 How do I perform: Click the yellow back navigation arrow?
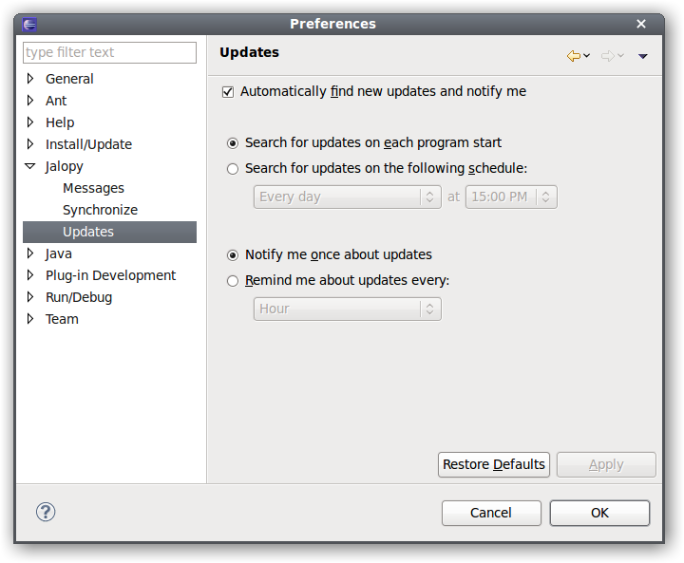coord(574,56)
